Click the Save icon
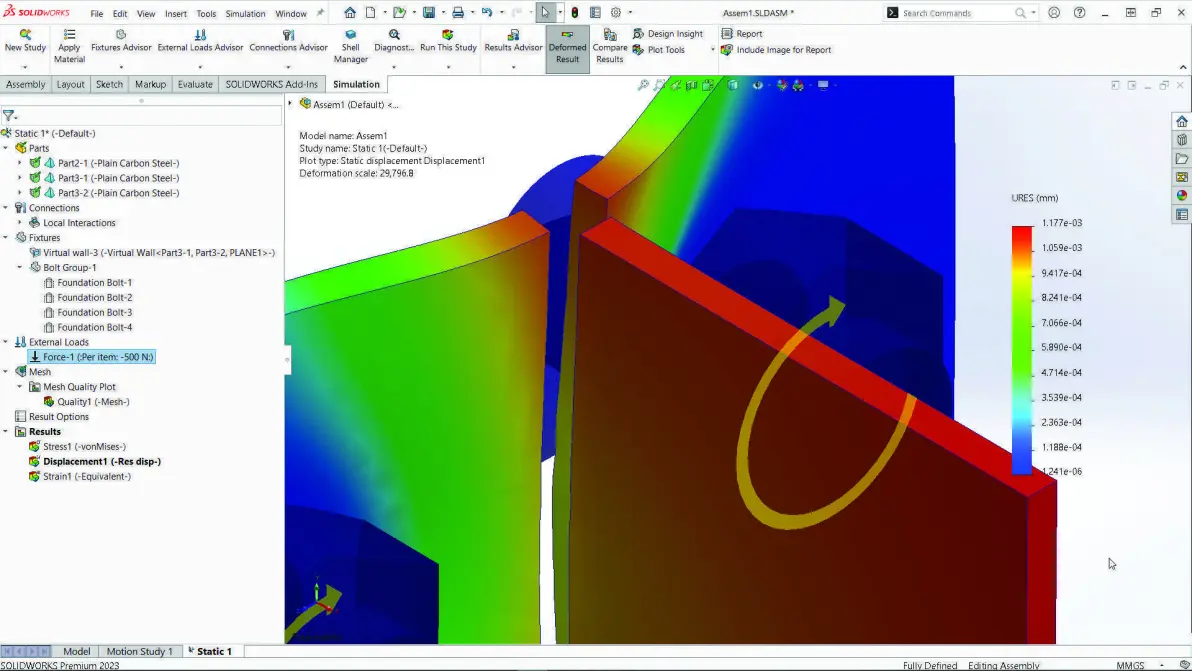 (429, 12)
